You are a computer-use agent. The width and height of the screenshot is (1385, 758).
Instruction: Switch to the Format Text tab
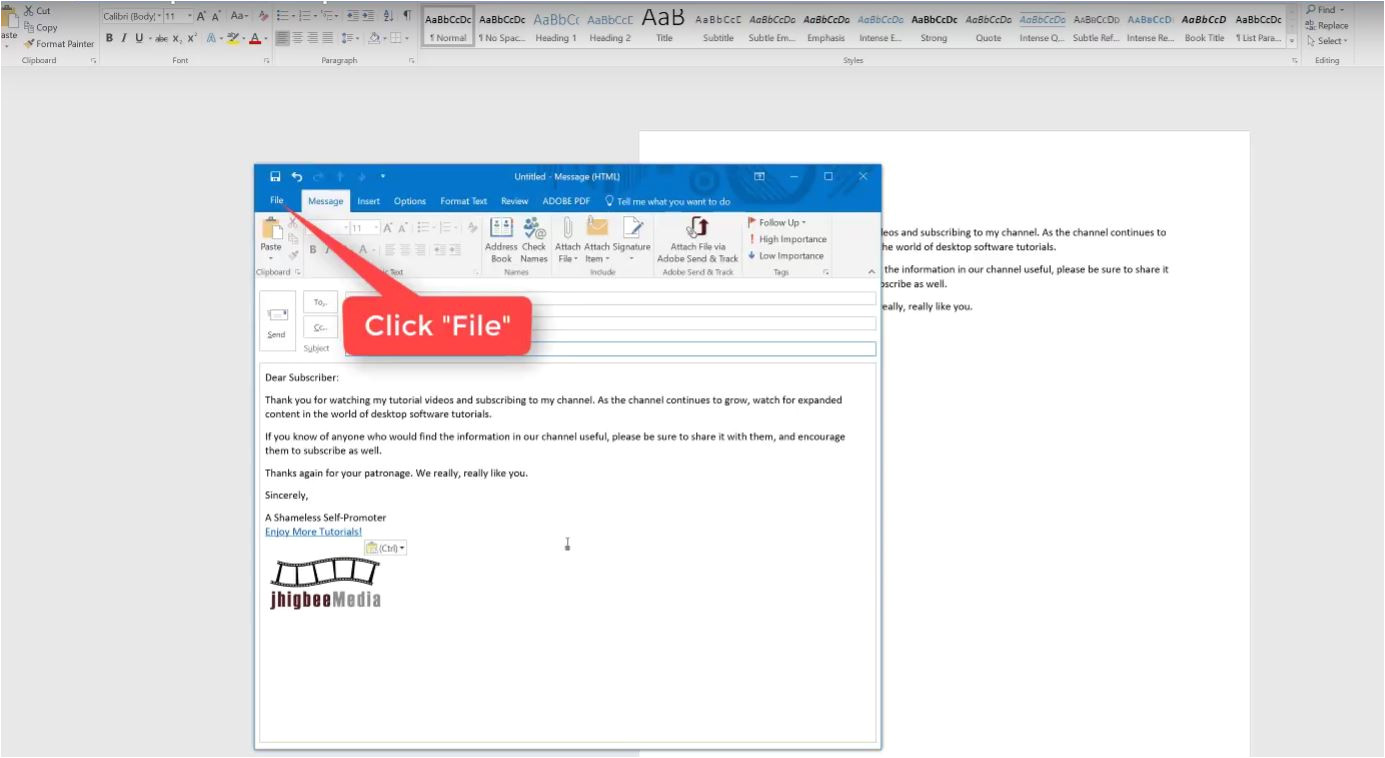[x=463, y=201]
